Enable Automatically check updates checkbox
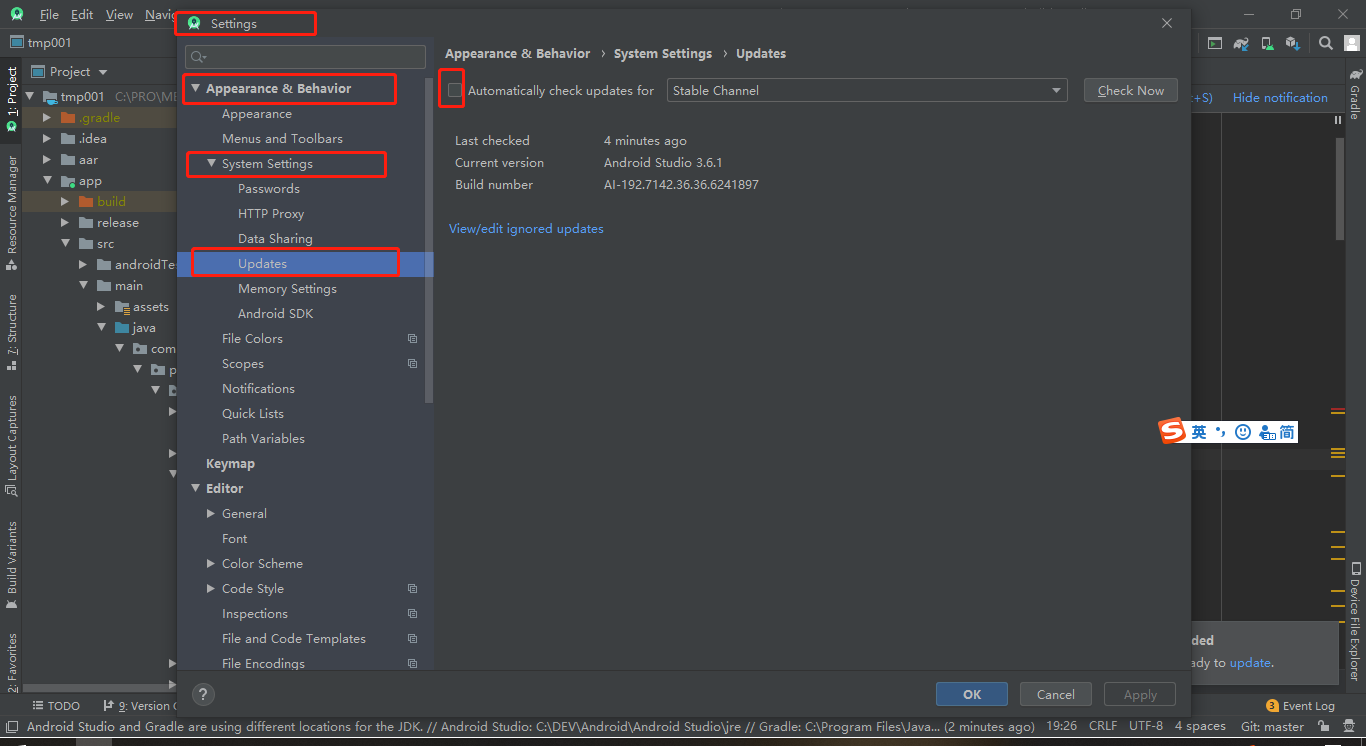Image resolution: width=1366 pixels, height=746 pixels. pos(455,90)
